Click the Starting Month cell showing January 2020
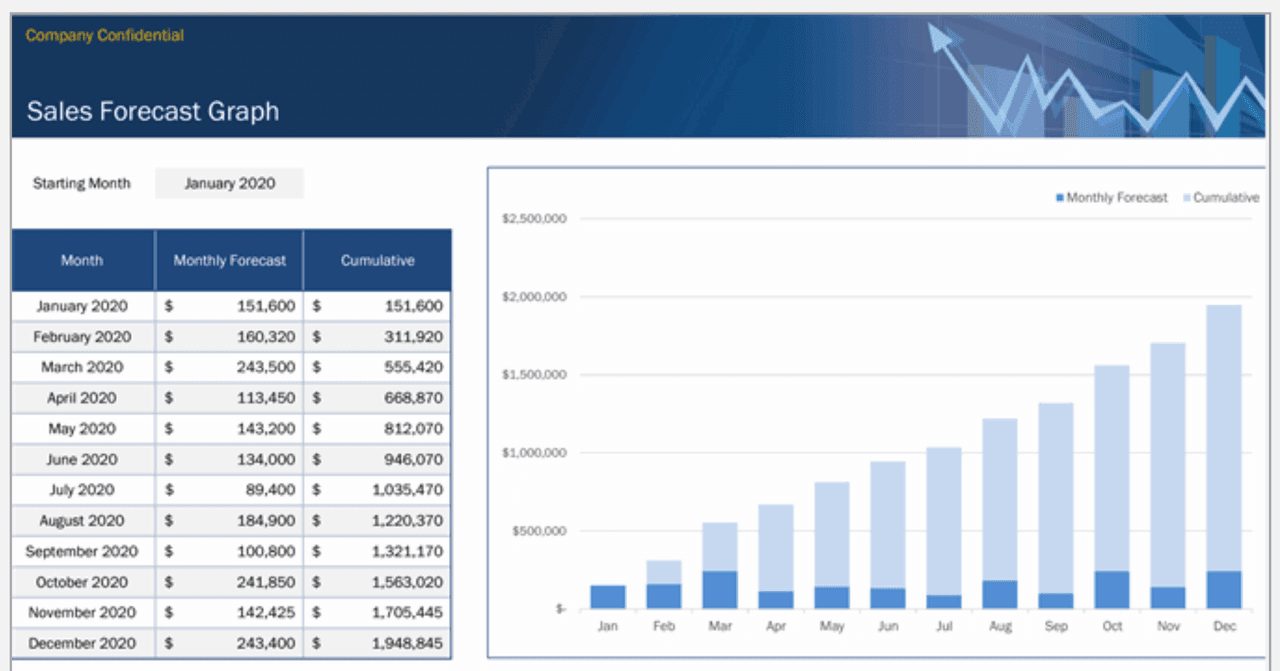This screenshot has width=1280, height=671. coord(229,184)
